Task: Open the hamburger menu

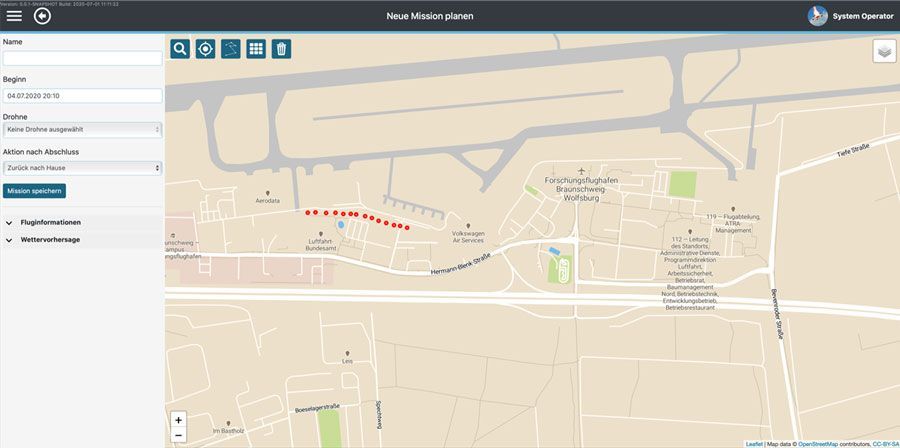Action: point(14,17)
